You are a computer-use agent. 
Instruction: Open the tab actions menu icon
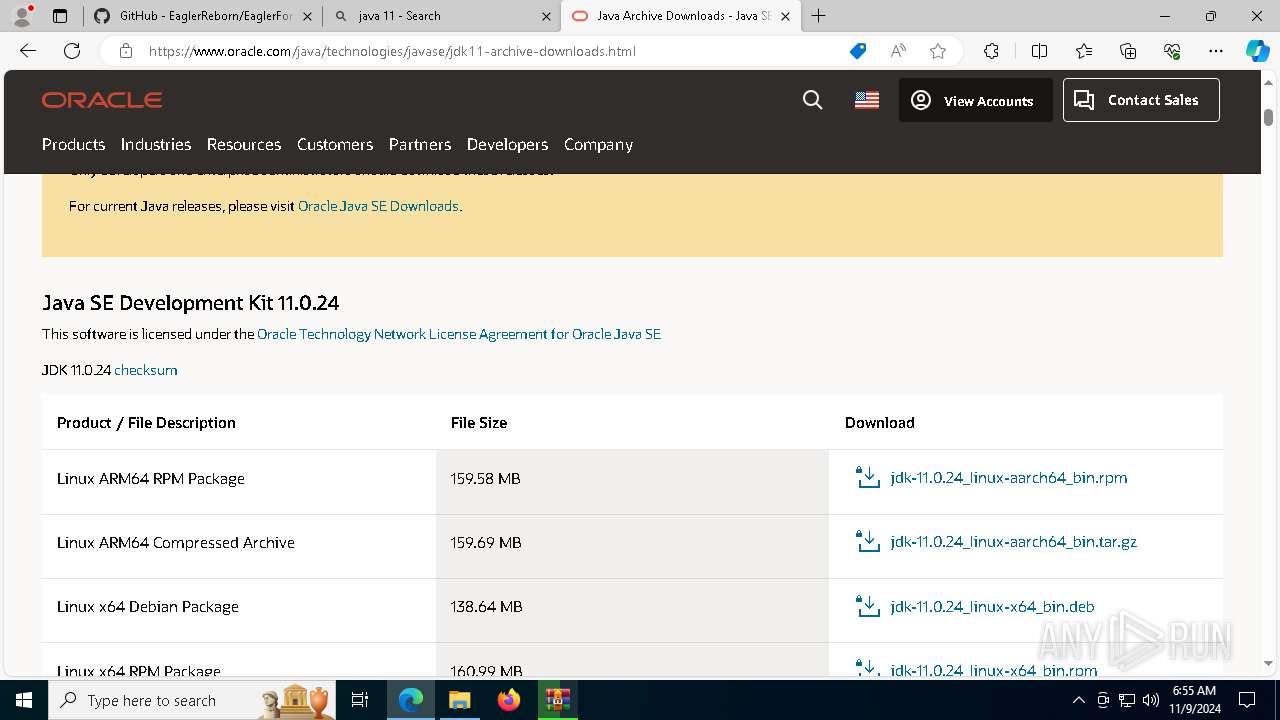coord(60,16)
